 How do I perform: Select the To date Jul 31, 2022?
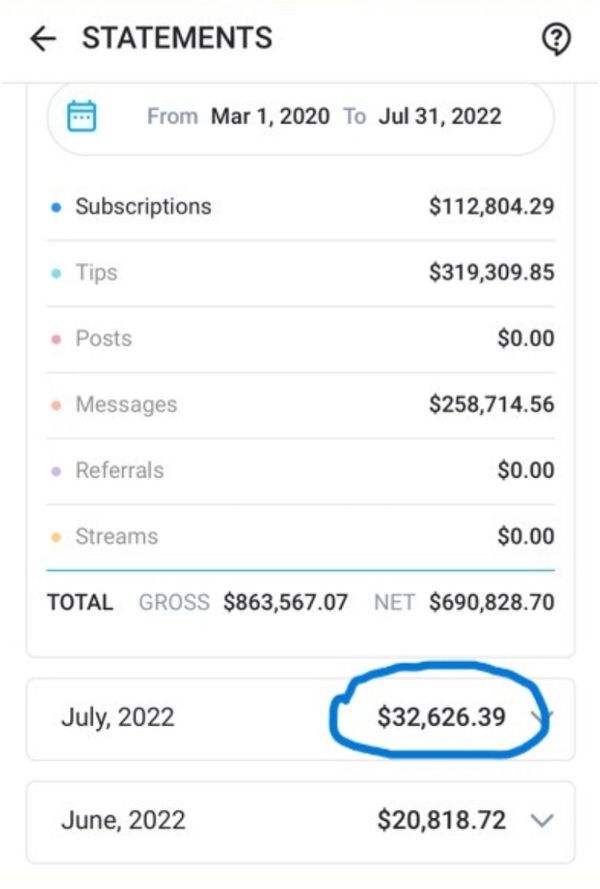click(x=440, y=116)
